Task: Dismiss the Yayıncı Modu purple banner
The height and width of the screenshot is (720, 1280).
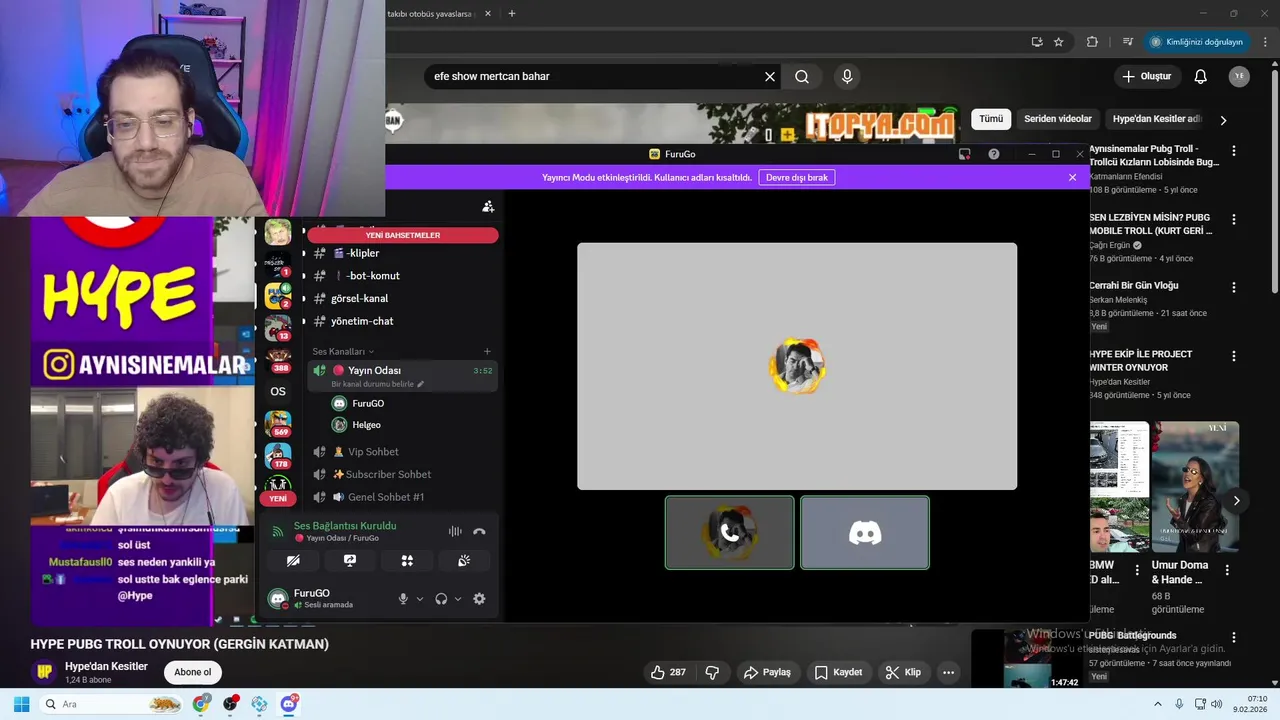Action: (x=1072, y=177)
